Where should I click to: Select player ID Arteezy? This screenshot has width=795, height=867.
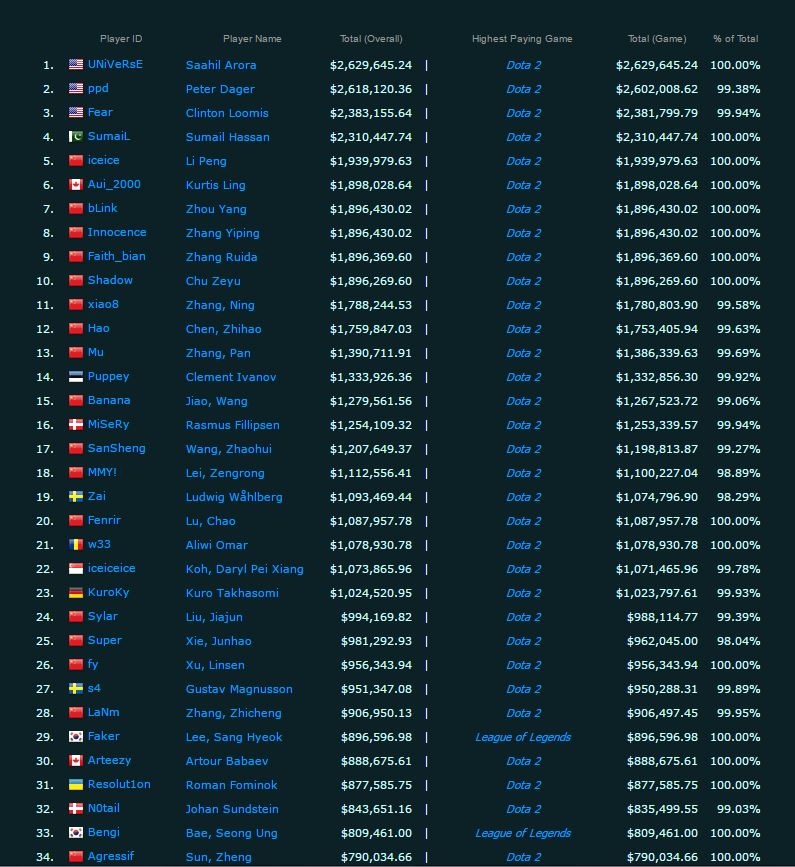click(109, 760)
